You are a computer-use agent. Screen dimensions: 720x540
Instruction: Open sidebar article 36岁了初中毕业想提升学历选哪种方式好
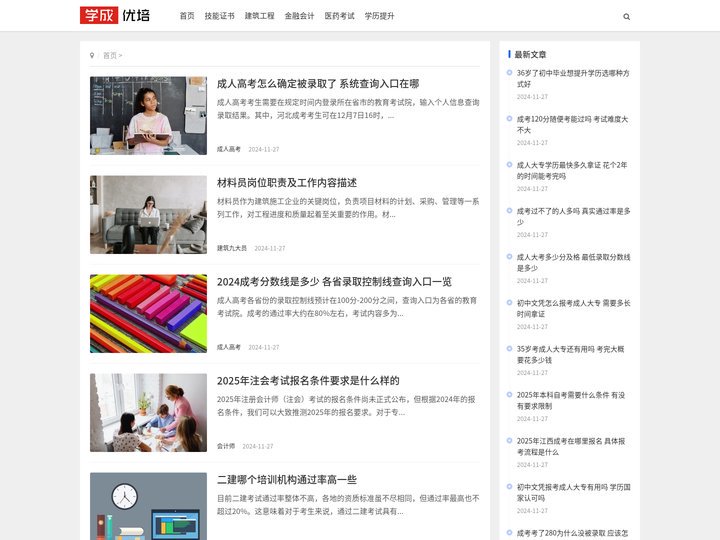coord(573,79)
